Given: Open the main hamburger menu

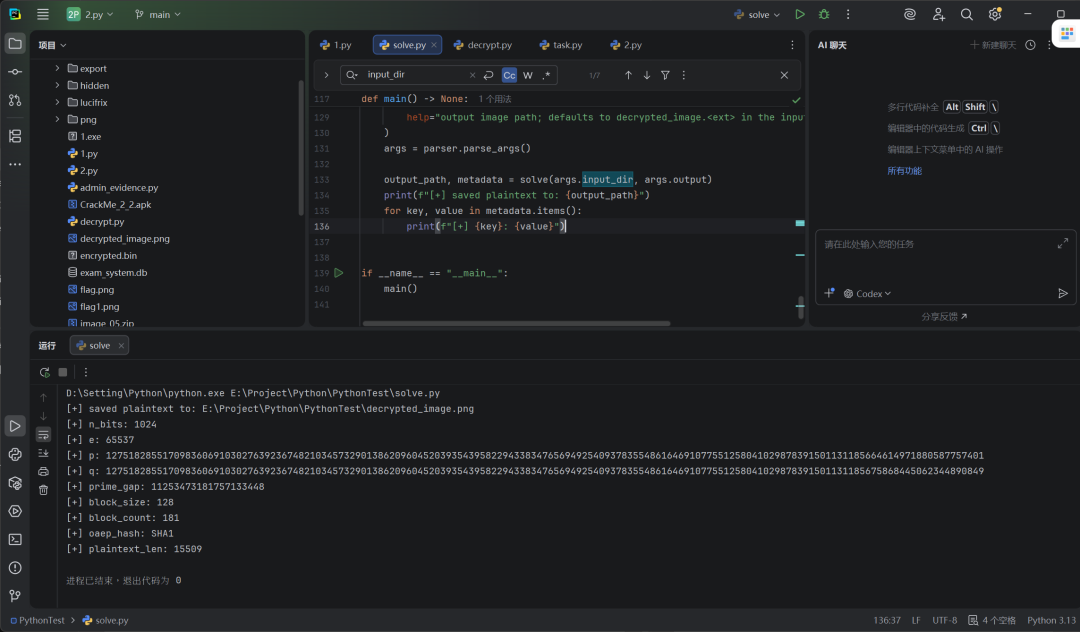Looking at the screenshot, I should pyautogui.click(x=43, y=14).
